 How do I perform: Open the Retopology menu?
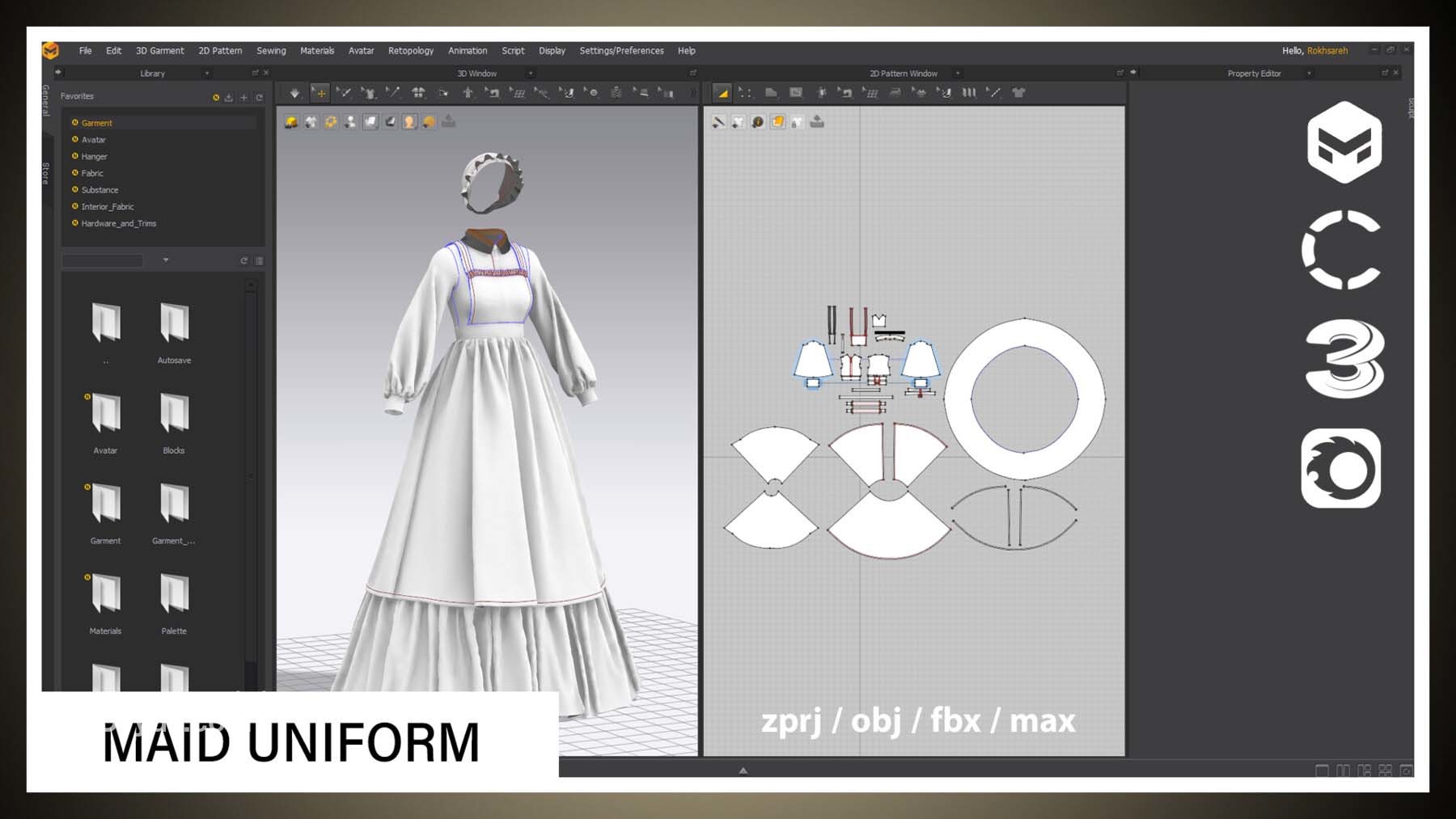coord(410,51)
